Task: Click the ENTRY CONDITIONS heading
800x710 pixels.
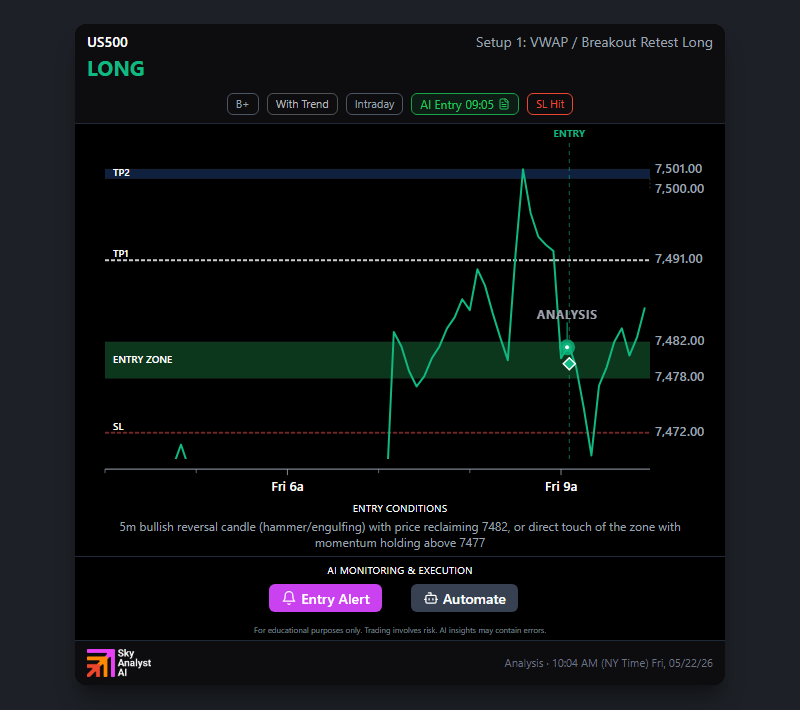Action: (400, 509)
